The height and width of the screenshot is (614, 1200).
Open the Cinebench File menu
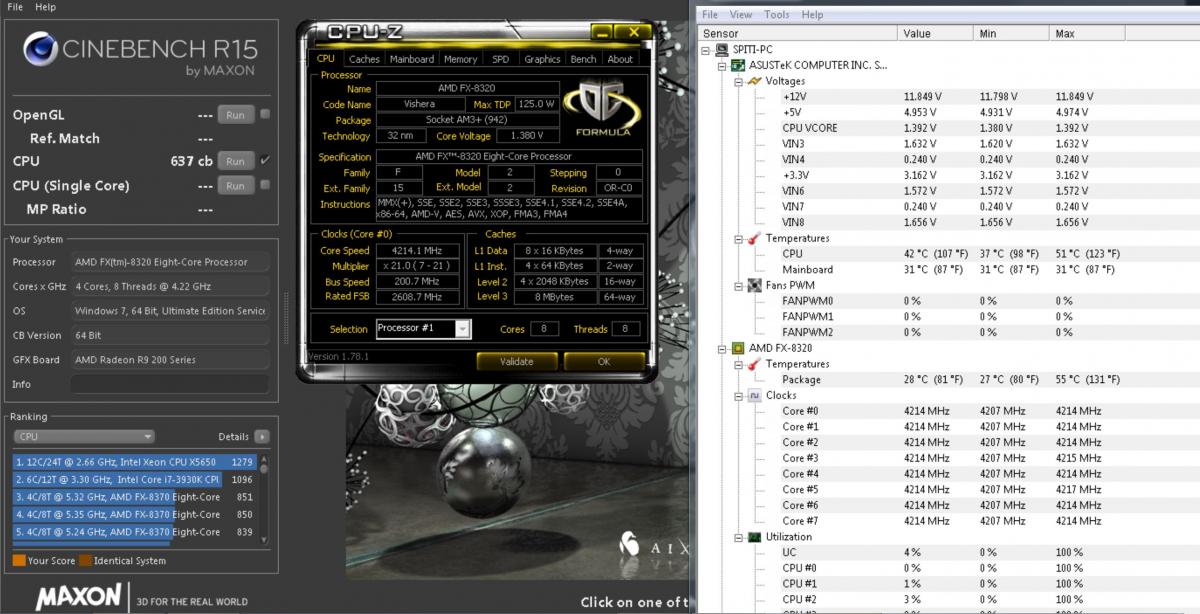(x=15, y=7)
